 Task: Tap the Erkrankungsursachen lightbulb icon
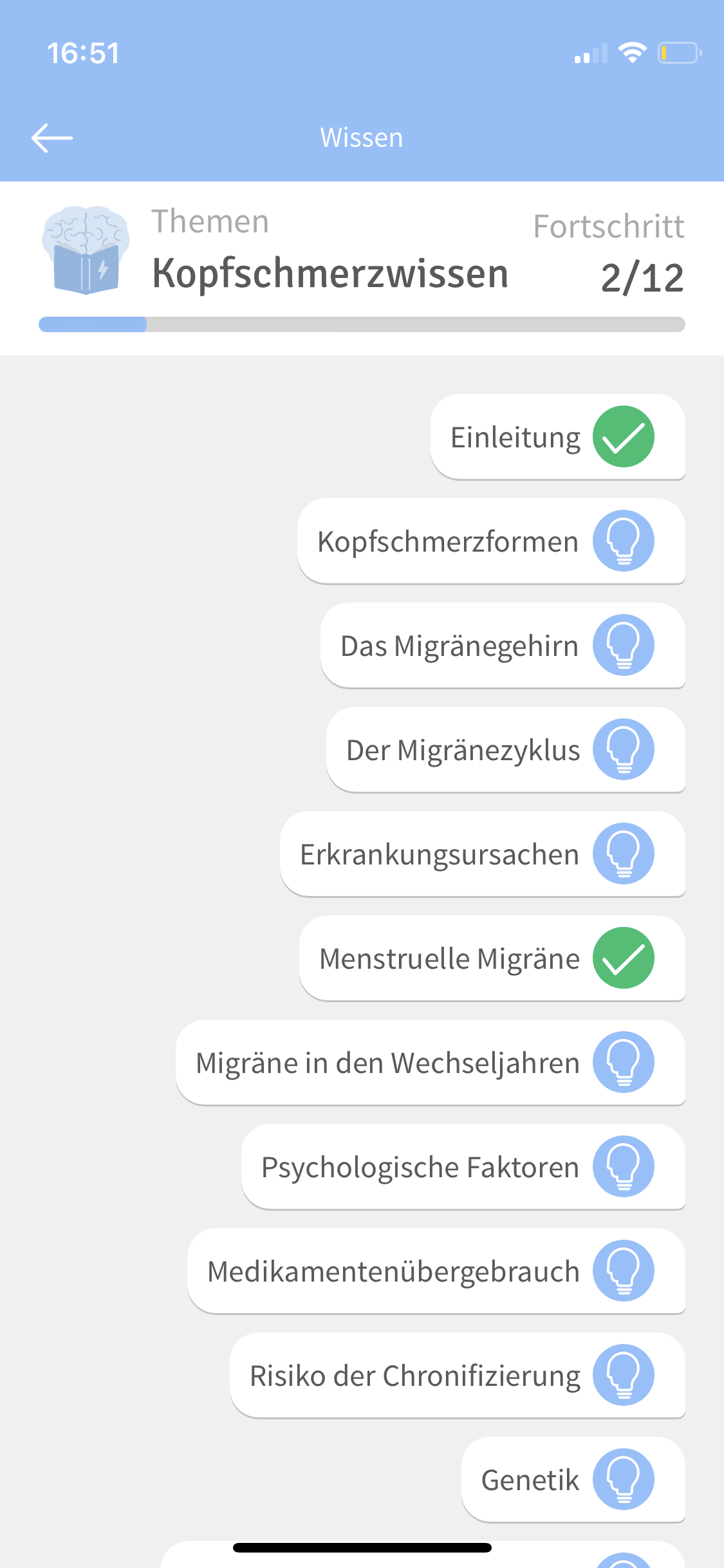click(x=623, y=854)
